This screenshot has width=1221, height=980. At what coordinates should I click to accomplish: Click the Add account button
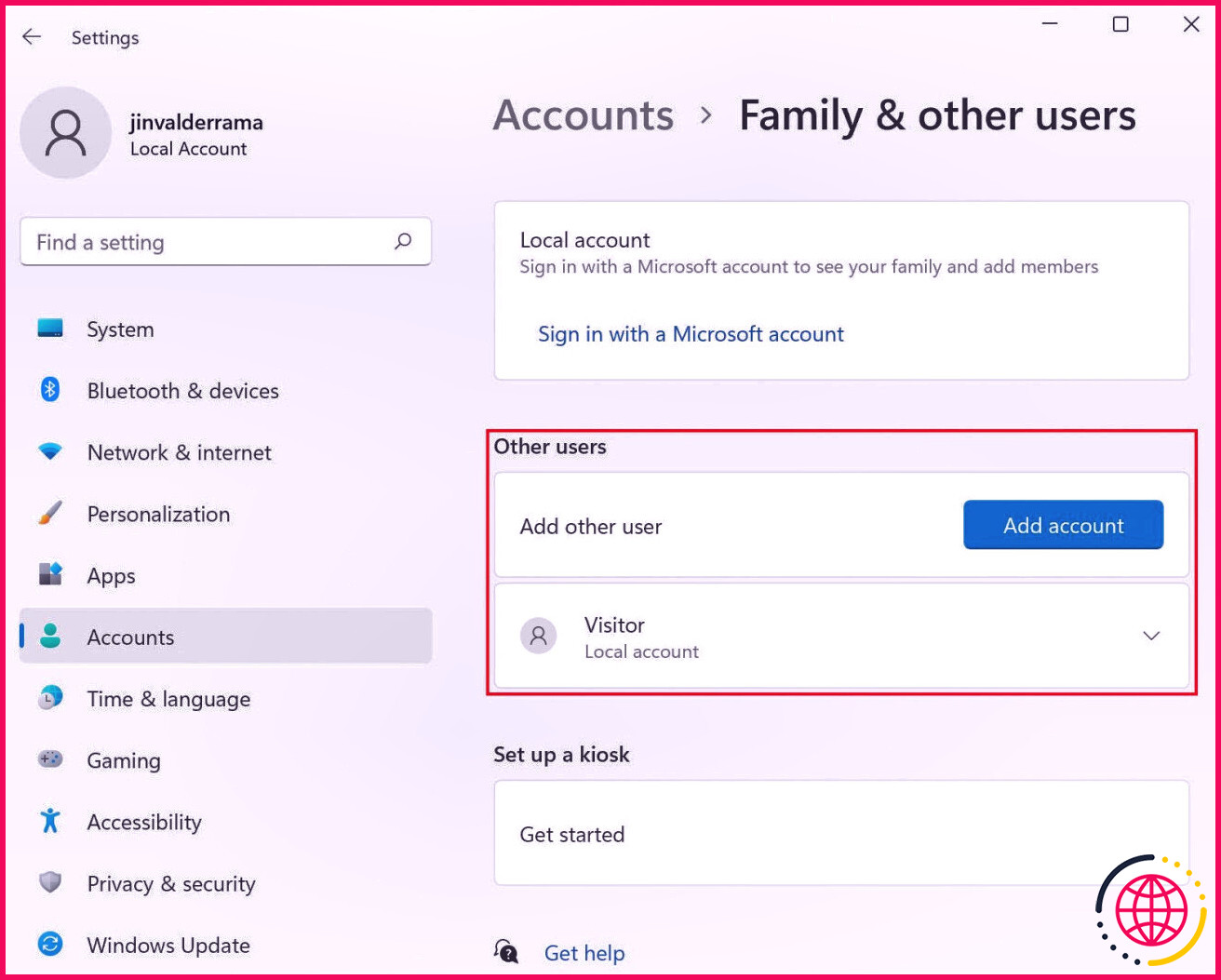pos(1063,525)
